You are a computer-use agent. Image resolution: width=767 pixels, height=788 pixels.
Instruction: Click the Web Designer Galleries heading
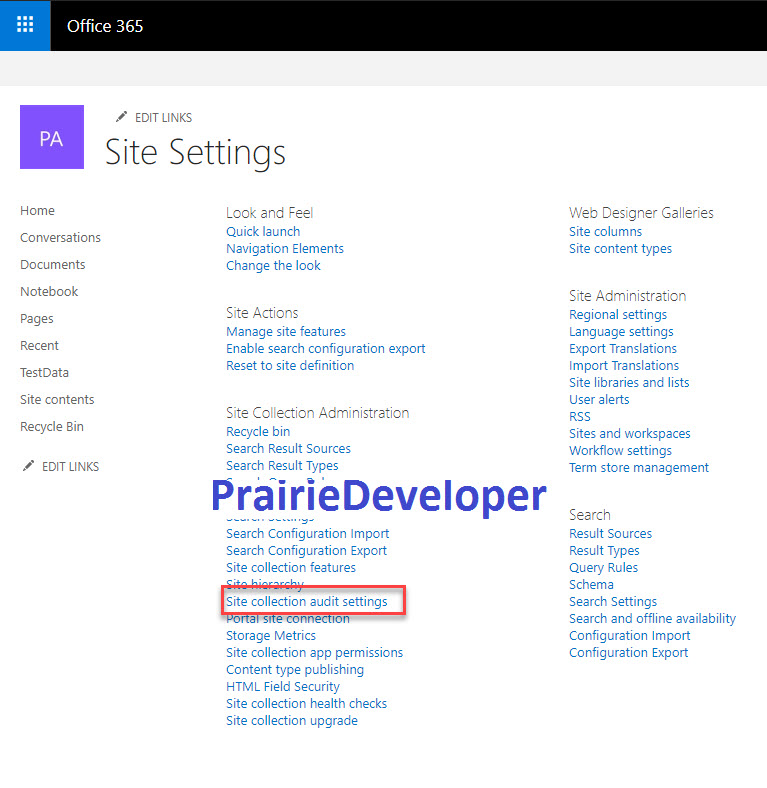pos(641,213)
